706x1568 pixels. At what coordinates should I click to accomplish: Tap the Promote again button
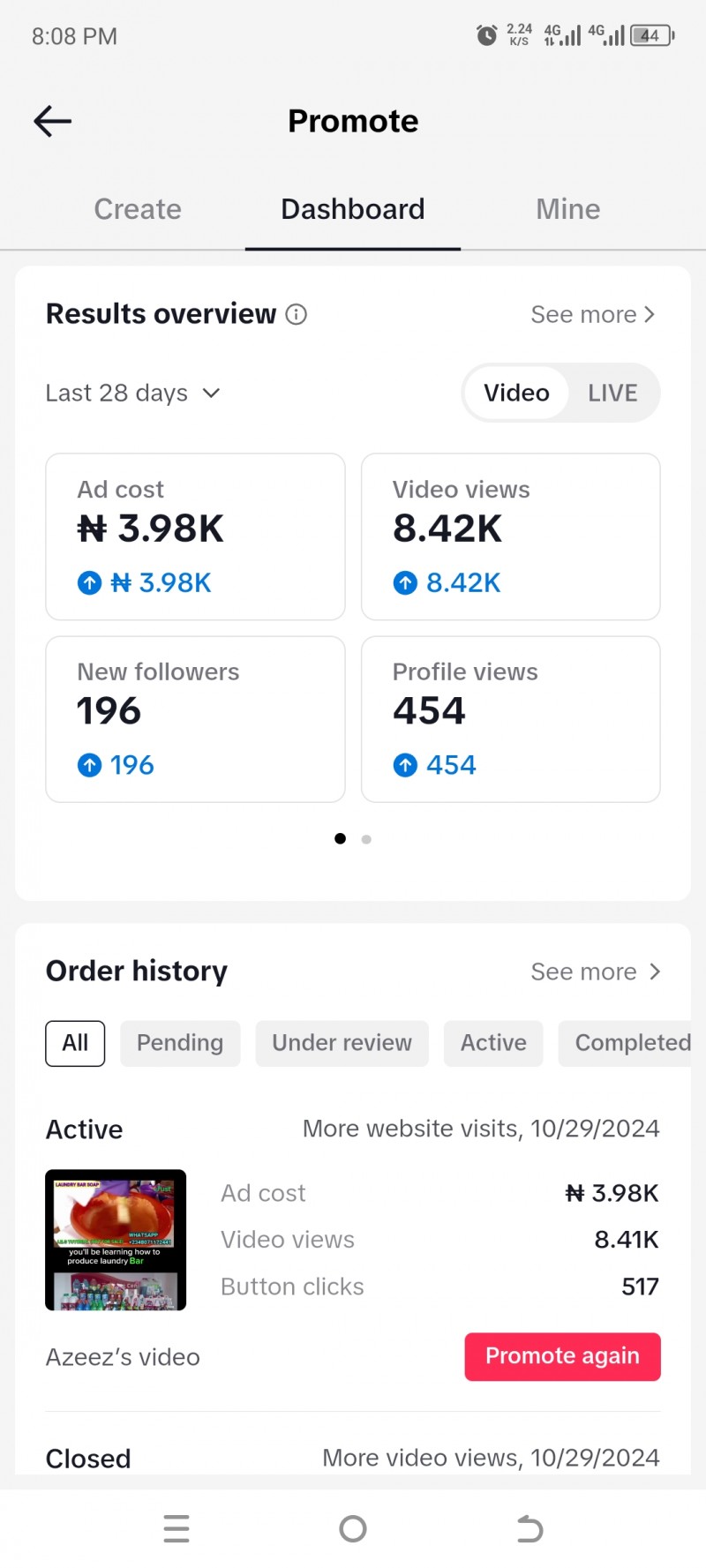[563, 1356]
